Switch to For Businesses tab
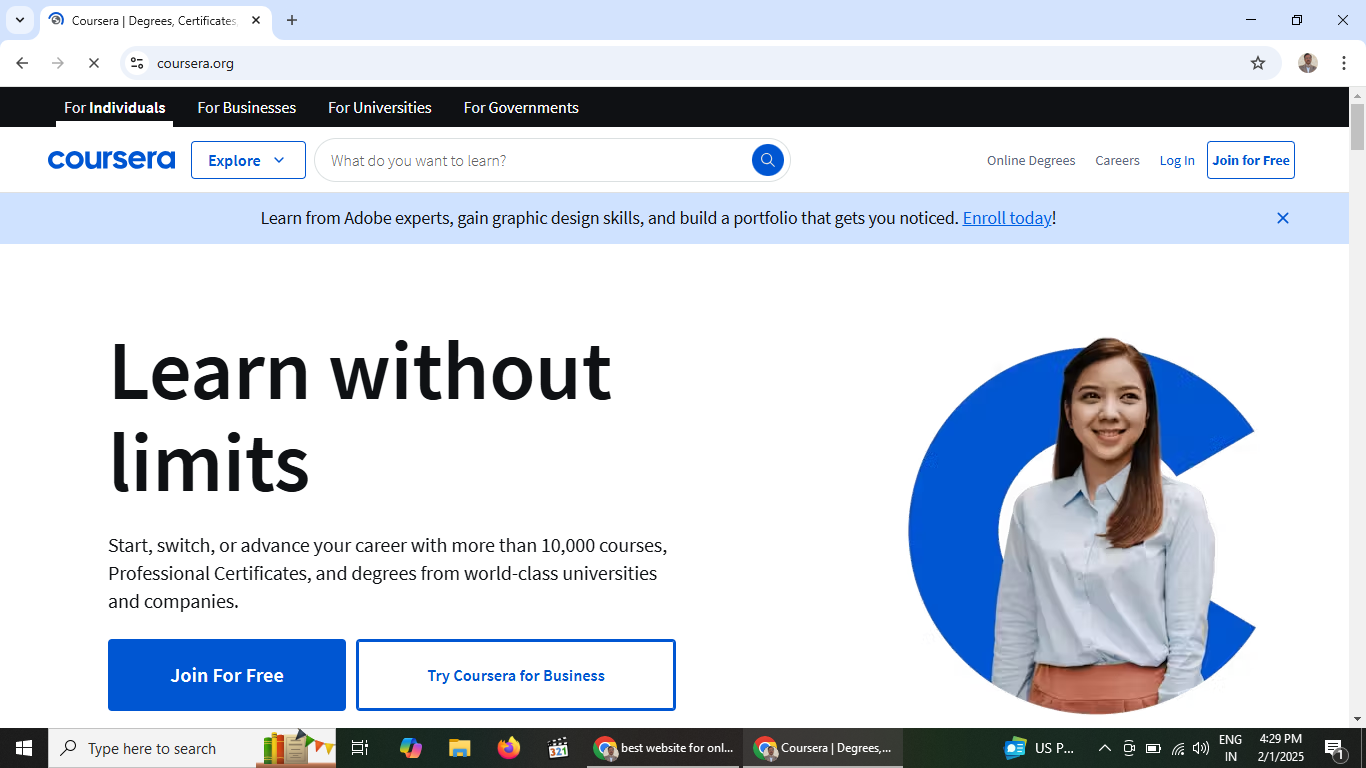This screenshot has width=1366, height=768. point(246,108)
